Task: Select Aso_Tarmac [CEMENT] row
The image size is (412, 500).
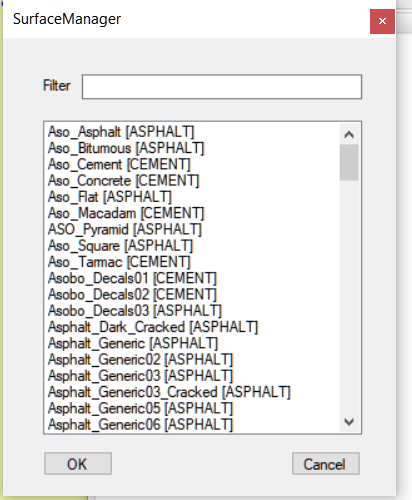Action: (x=119, y=262)
